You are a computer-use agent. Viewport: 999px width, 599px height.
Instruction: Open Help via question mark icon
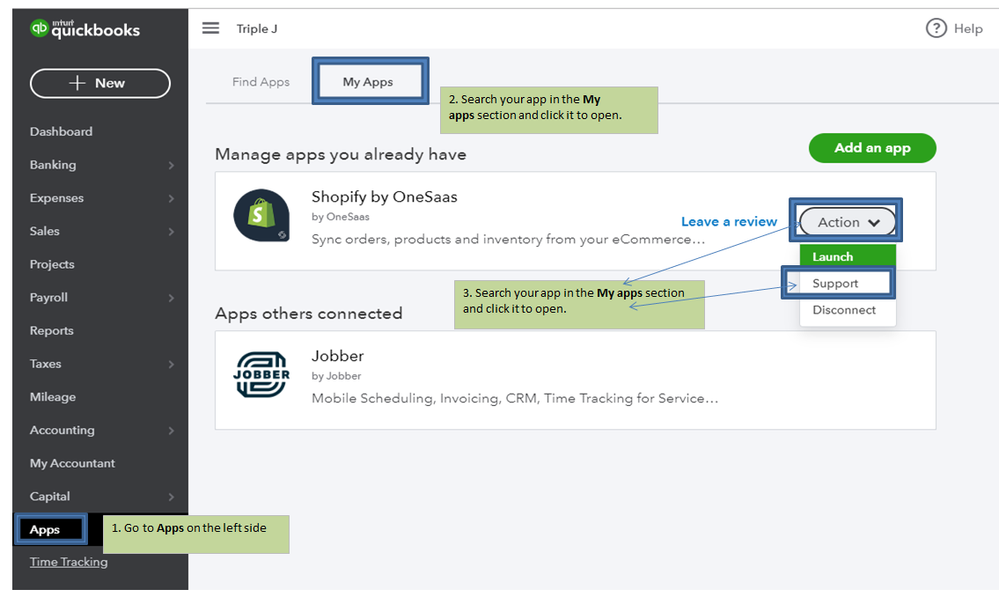point(936,28)
